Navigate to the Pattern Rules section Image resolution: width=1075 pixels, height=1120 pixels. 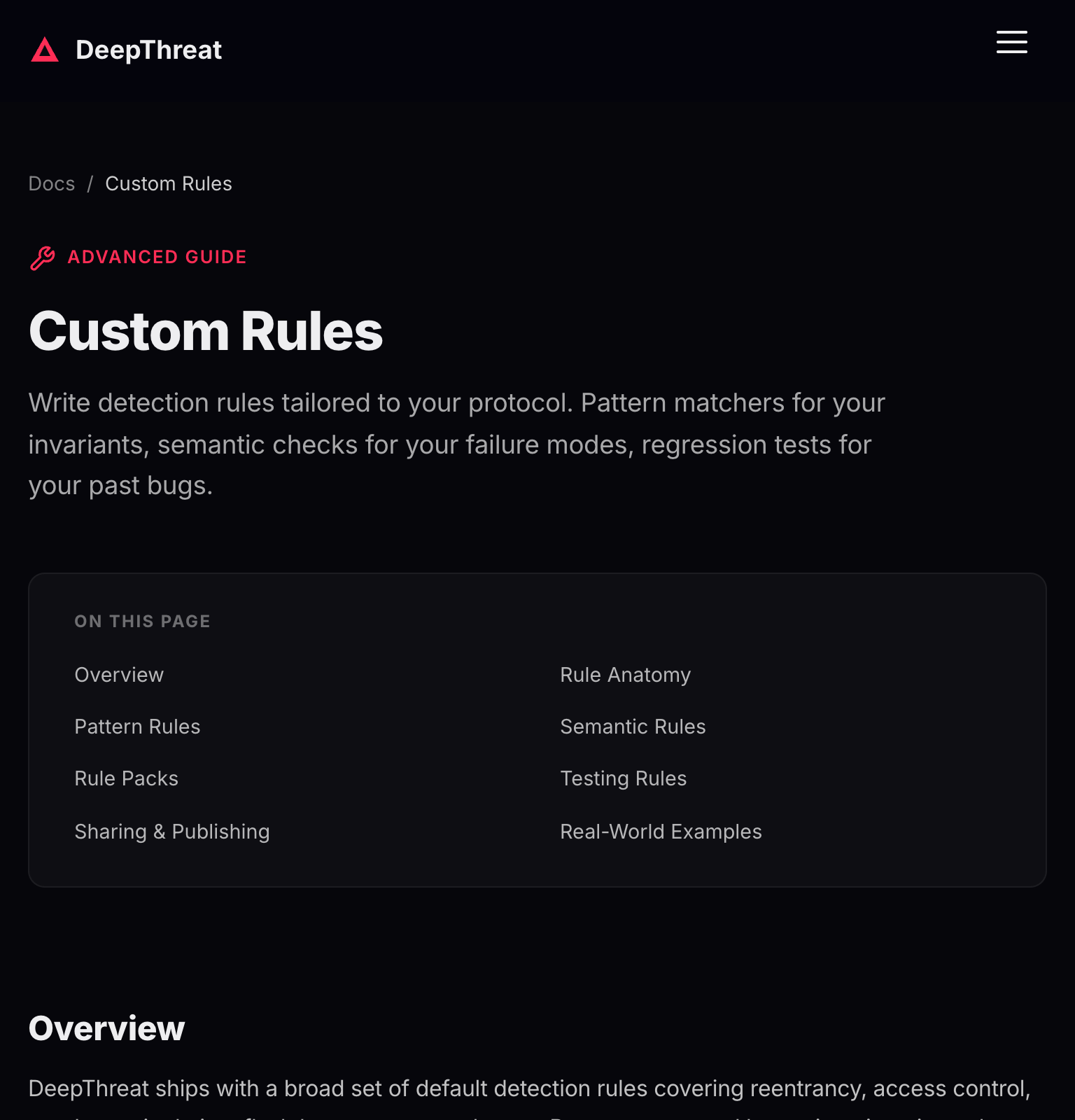tap(137, 727)
